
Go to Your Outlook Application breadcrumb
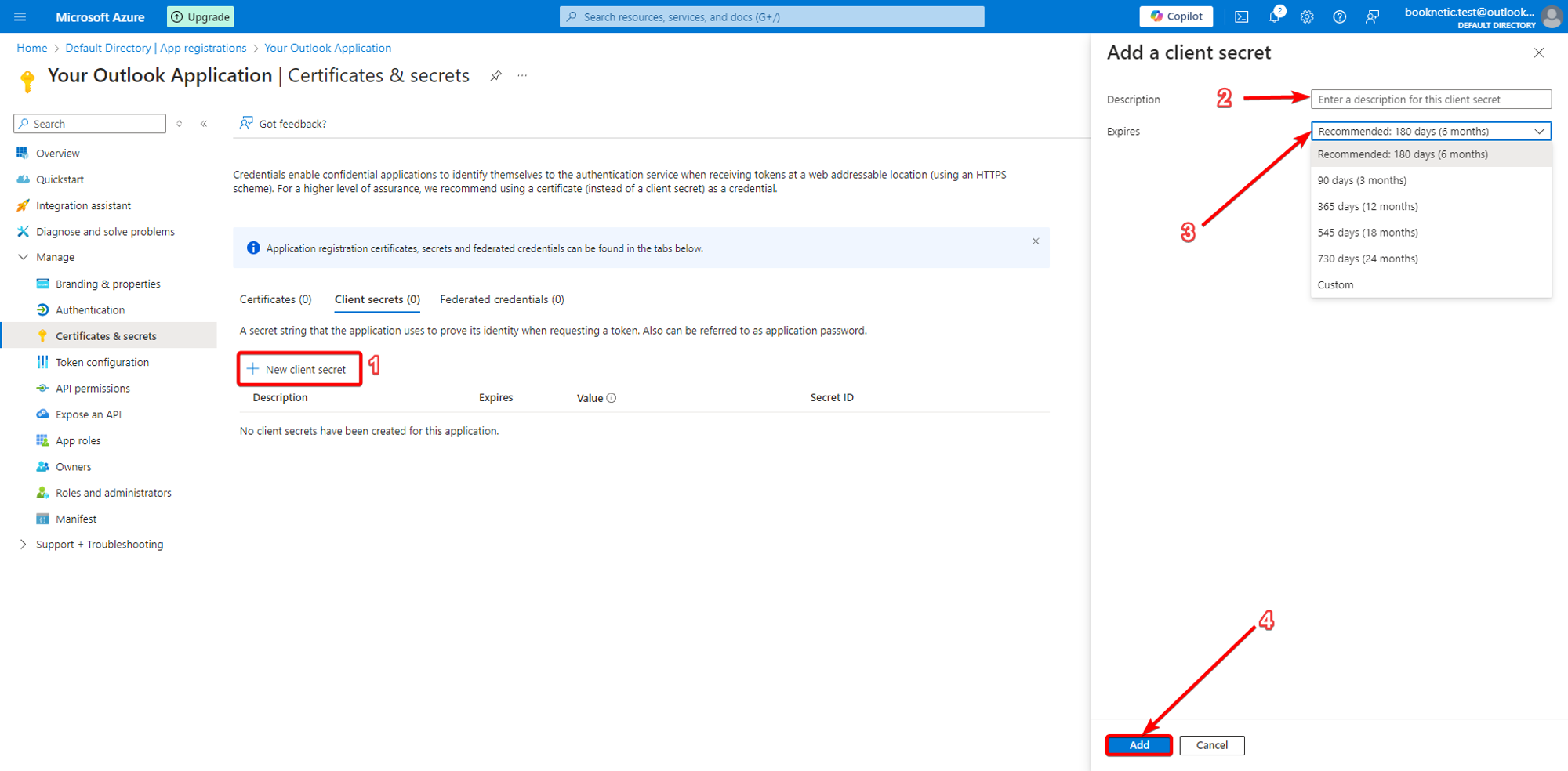(328, 48)
